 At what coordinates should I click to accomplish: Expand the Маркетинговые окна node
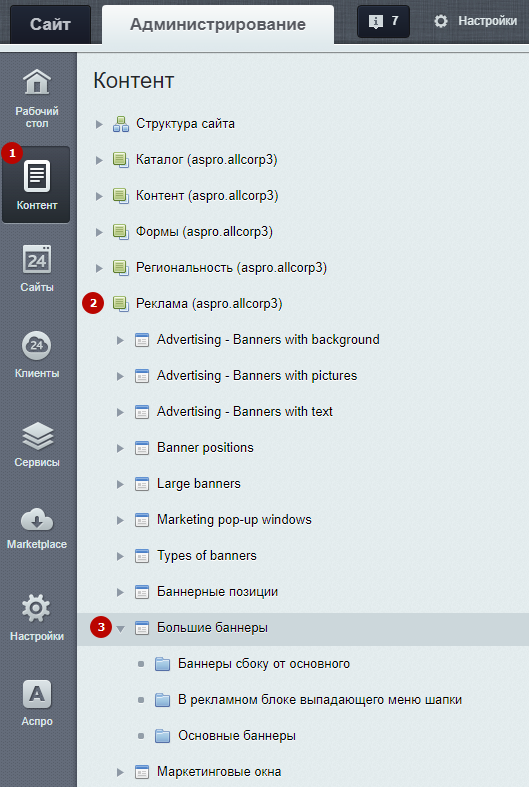[x=120, y=772]
